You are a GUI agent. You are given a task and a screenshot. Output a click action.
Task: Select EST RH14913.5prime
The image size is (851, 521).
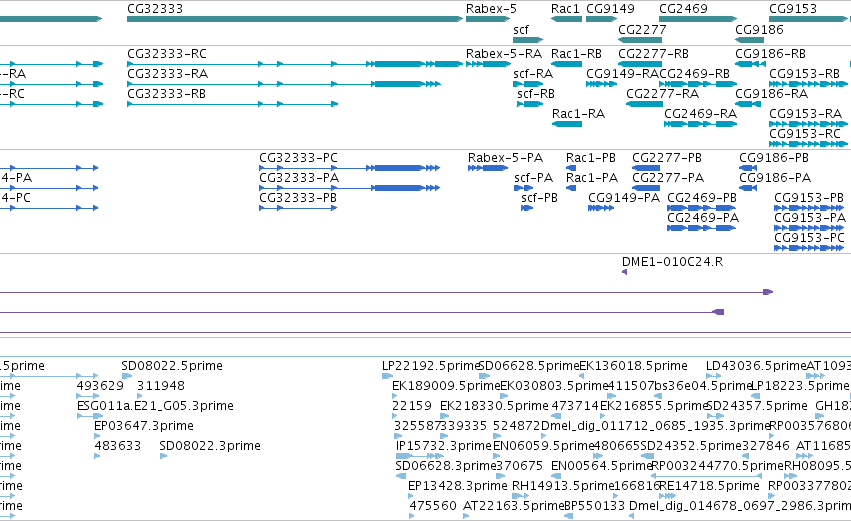tap(520, 496)
